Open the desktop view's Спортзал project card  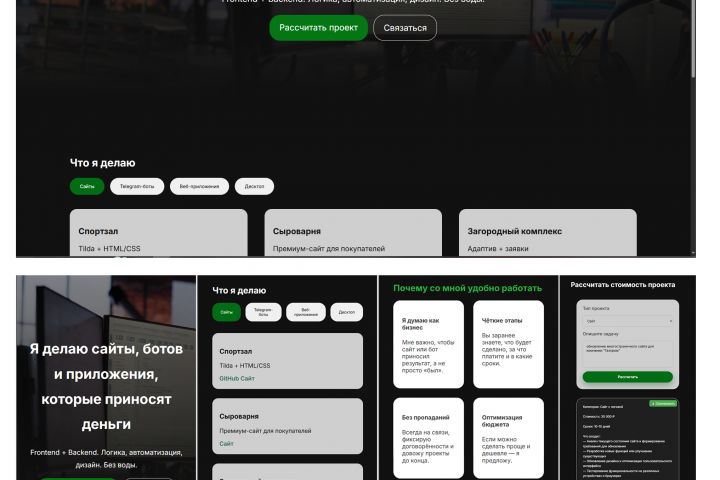[x=158, y=233]
